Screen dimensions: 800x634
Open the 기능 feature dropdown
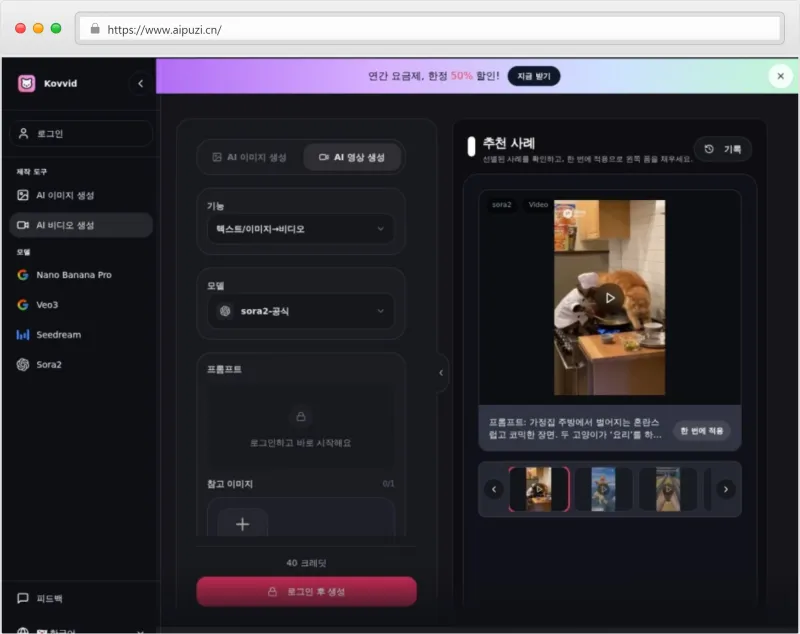(x=300, y=227)
